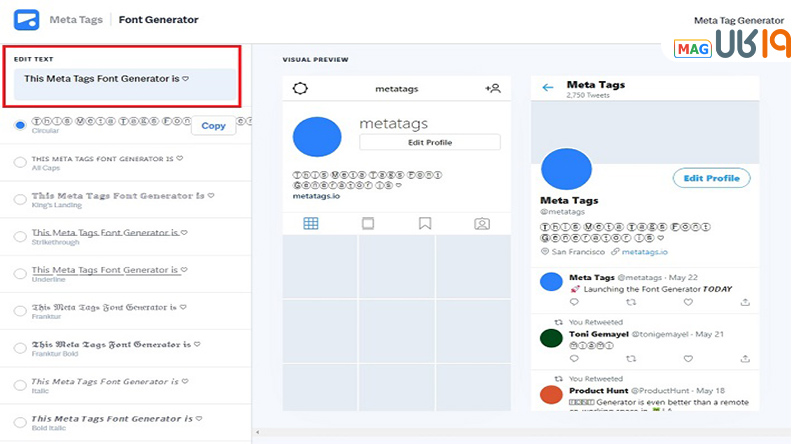Click the Instagram settings gear icon
This screenshot has height=444, width=800.
(x=300, y=89)
